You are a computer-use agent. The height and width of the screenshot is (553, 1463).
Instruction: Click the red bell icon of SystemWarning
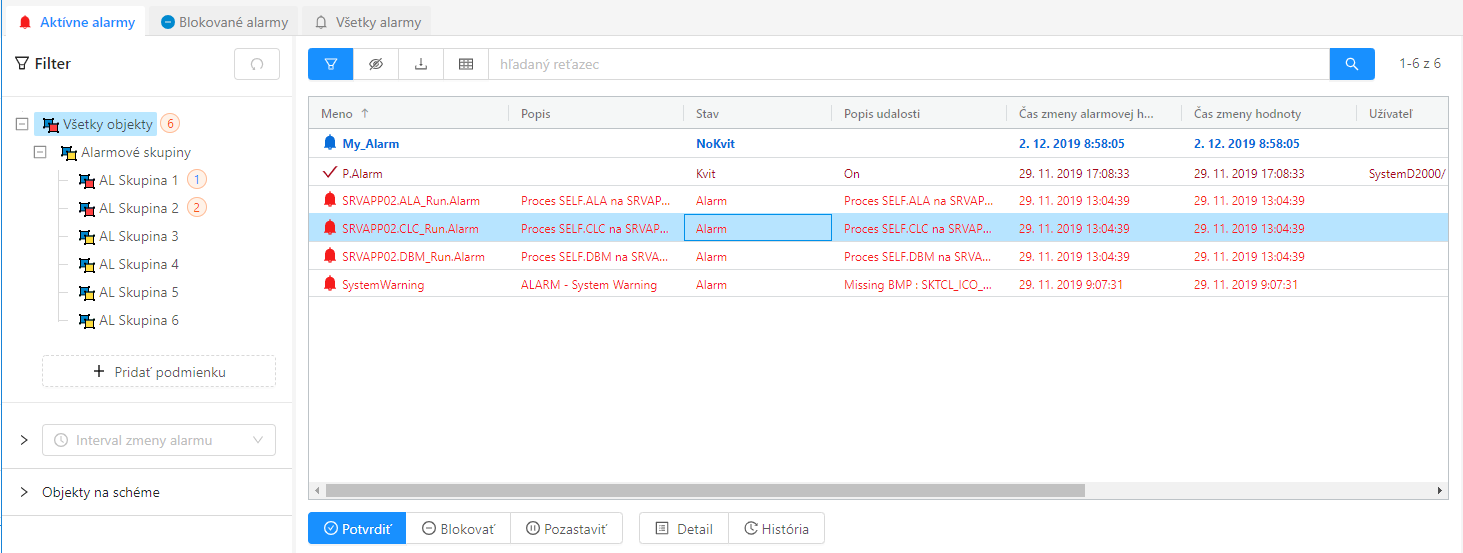click(x=330, y=284)
